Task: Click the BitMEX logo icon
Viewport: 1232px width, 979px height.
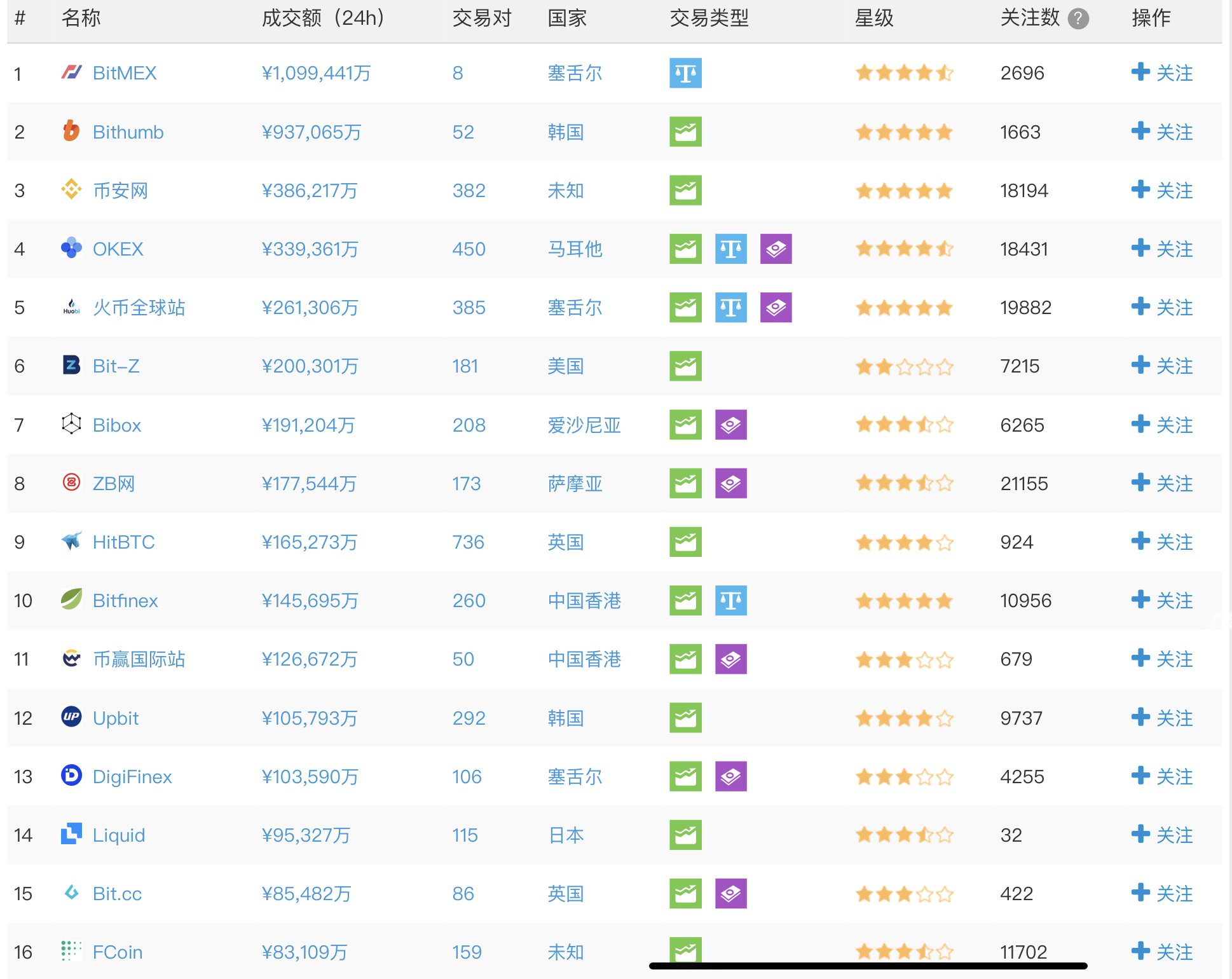Action: click(x=71, y=72)
